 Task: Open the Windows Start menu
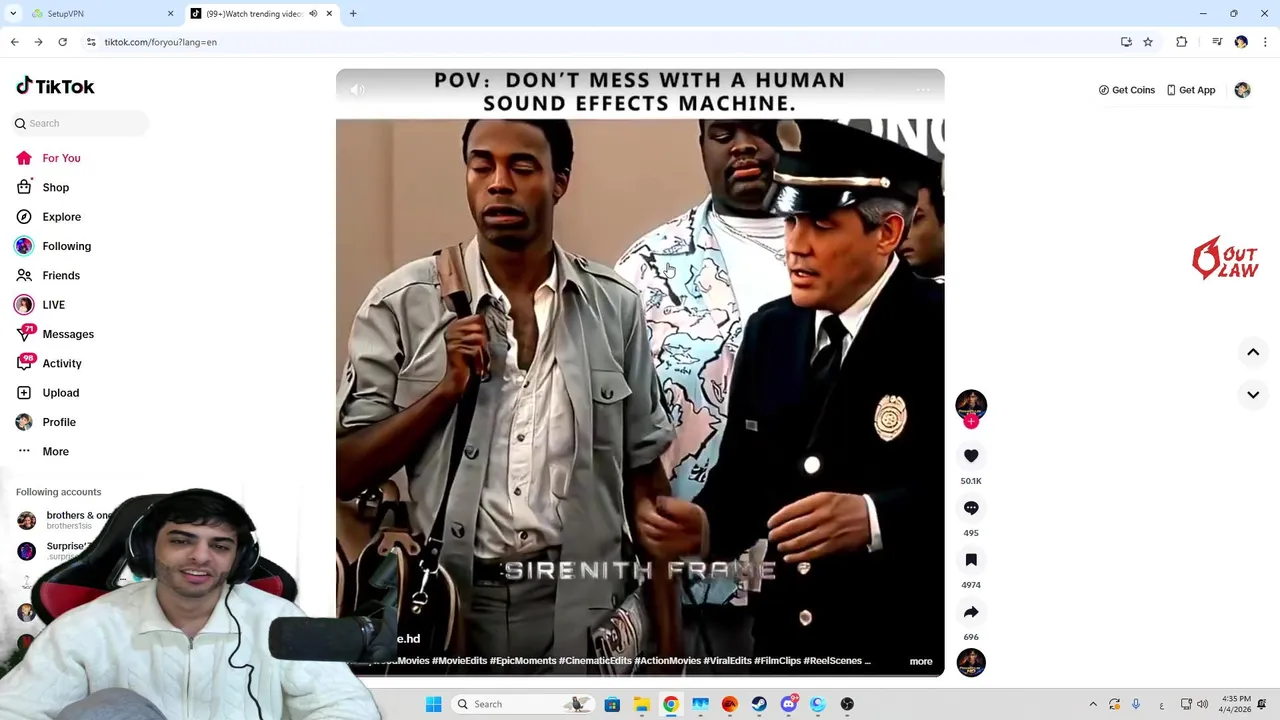(433, 704)
